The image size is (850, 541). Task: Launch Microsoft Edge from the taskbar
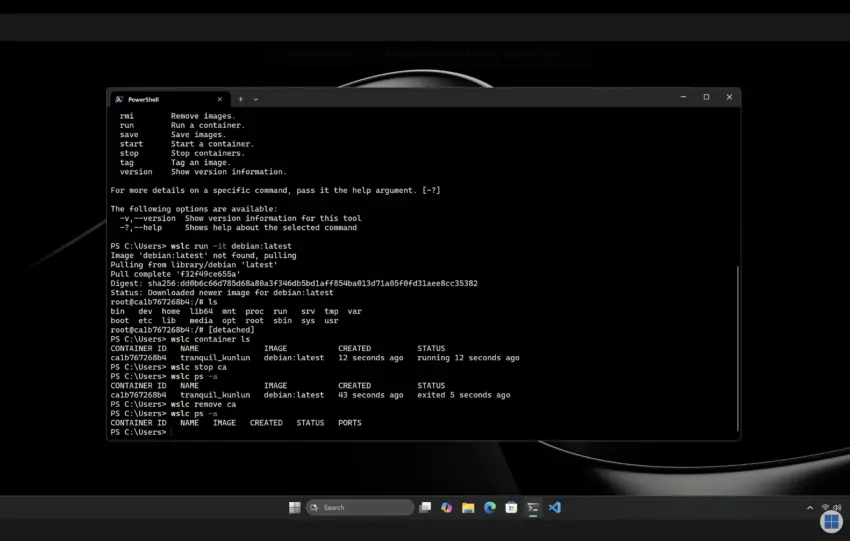[490, 507]
